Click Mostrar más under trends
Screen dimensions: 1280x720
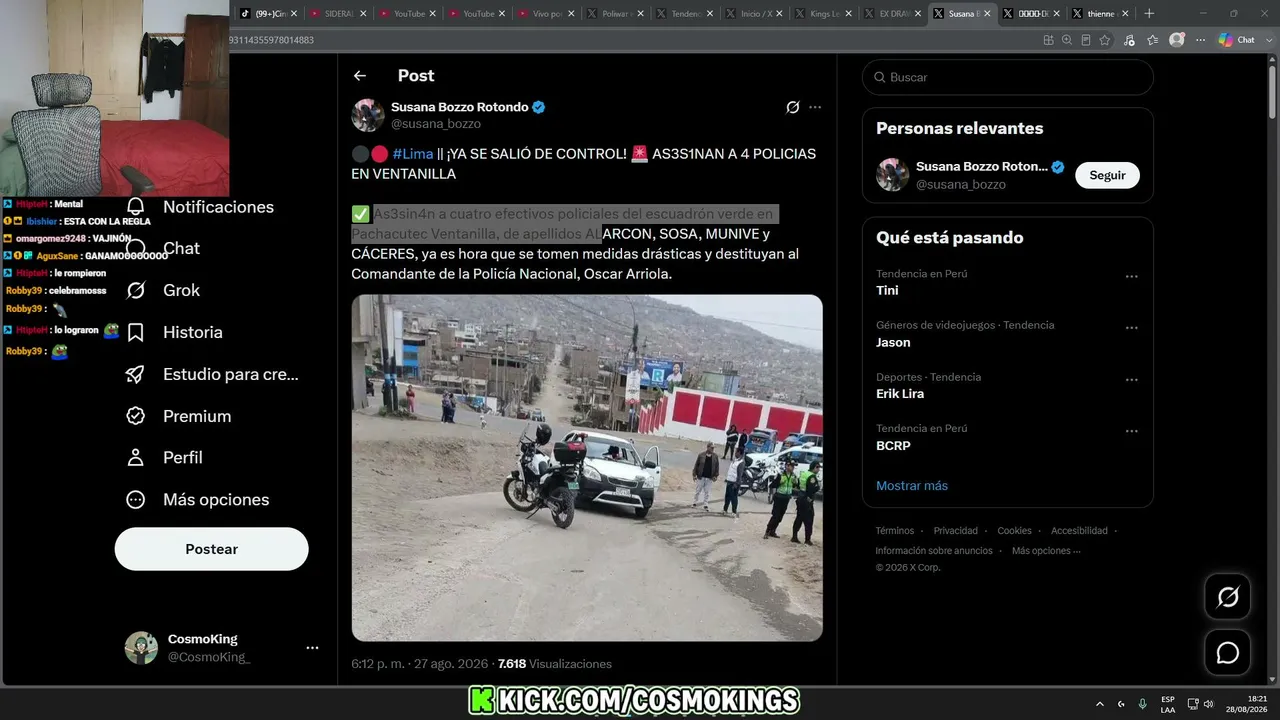pyautogui.click(x=912, y=486)
